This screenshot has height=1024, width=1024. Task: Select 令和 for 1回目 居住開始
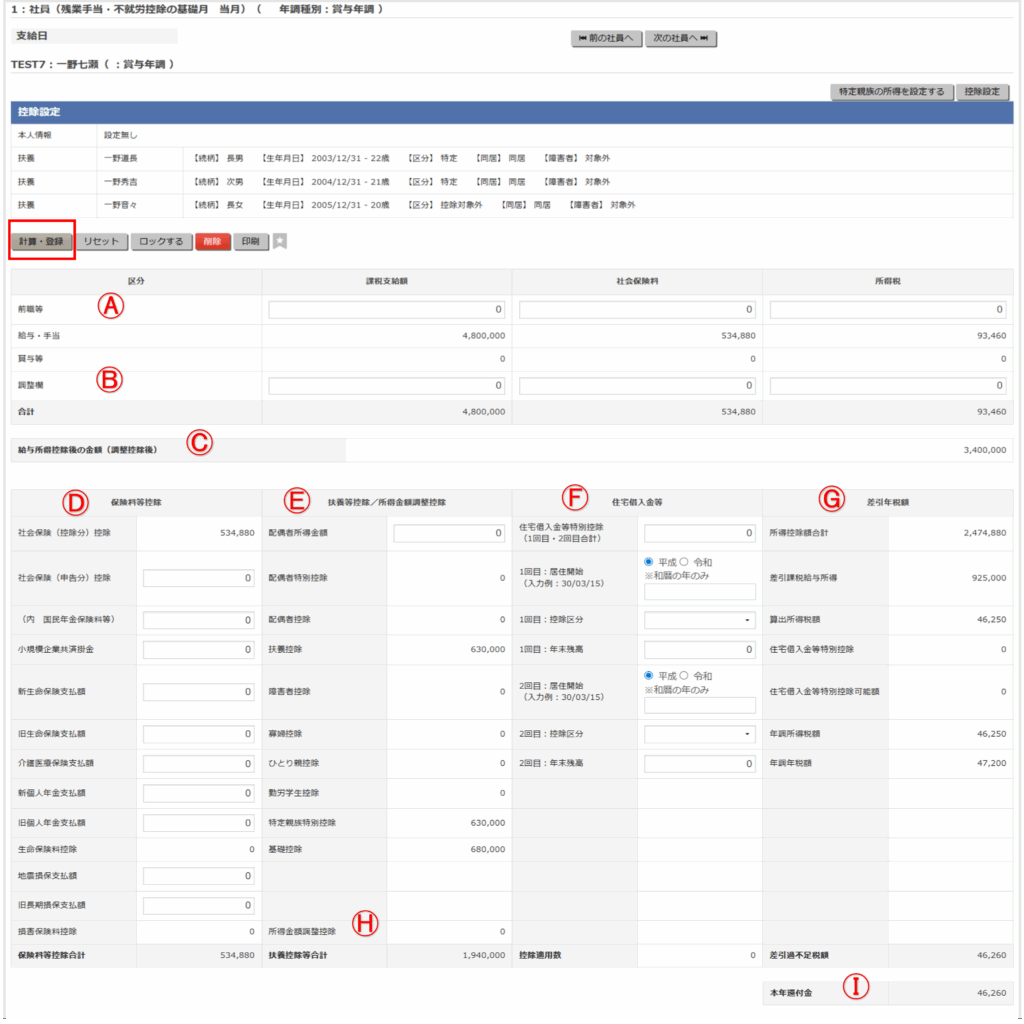pos(684,562)
